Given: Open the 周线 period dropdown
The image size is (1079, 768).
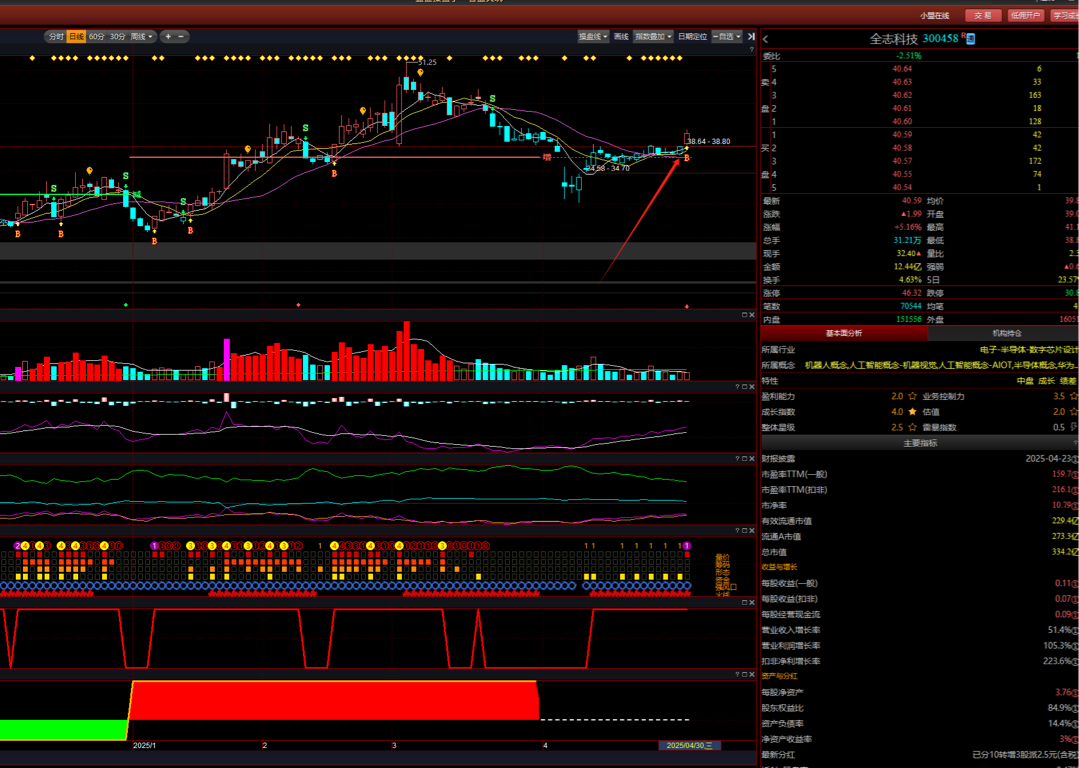Looking at the screenshot, I should click(142, 36).
